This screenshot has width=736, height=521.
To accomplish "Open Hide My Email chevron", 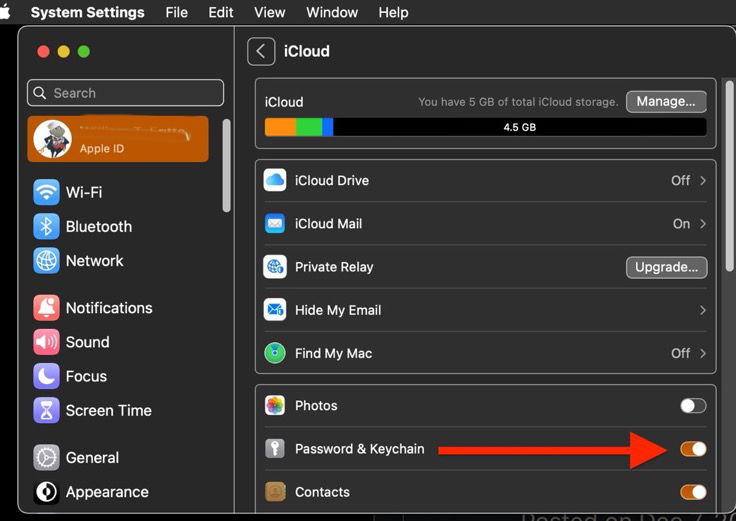I will [703, 310].
